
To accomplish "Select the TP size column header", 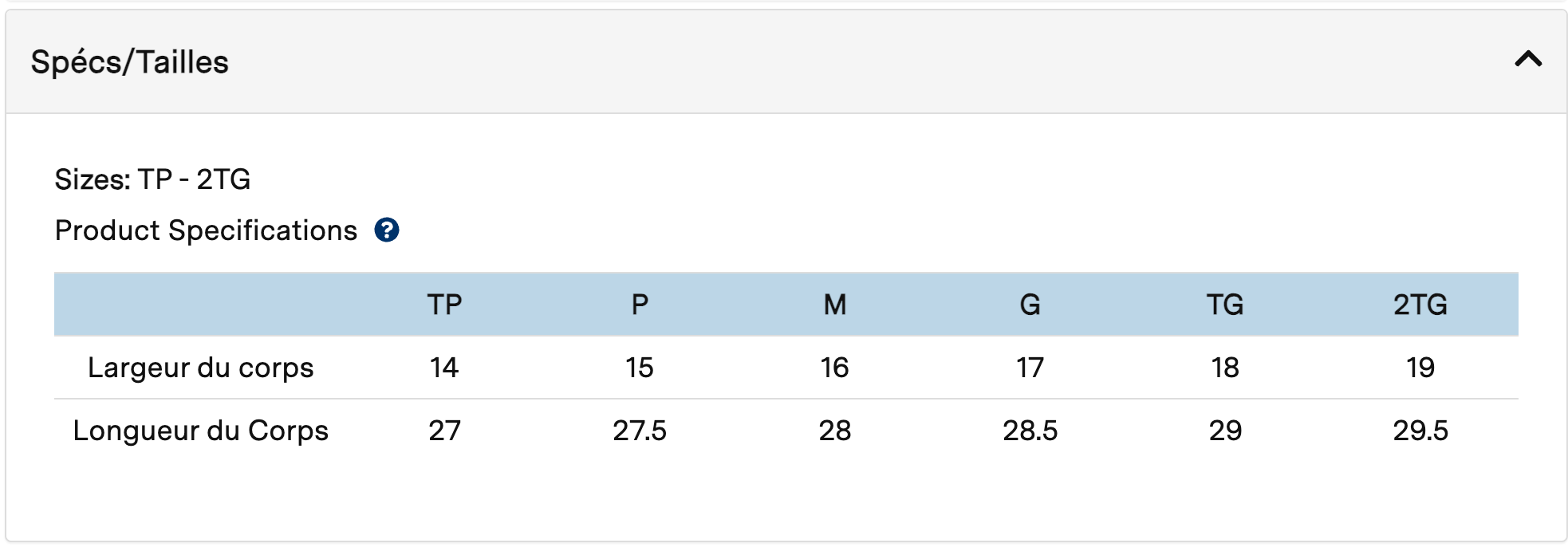I will (444, 305).
